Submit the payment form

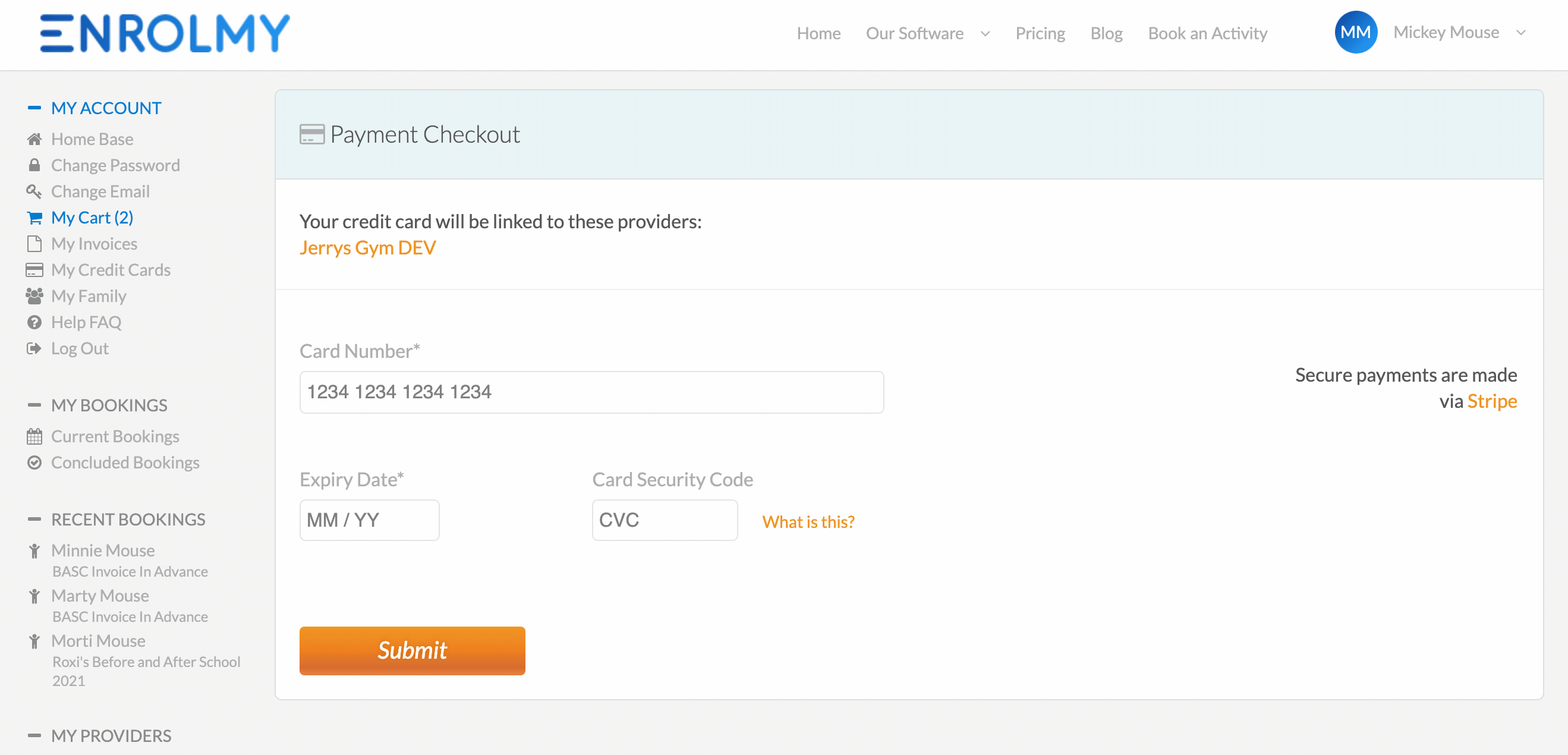click(412, 651)
